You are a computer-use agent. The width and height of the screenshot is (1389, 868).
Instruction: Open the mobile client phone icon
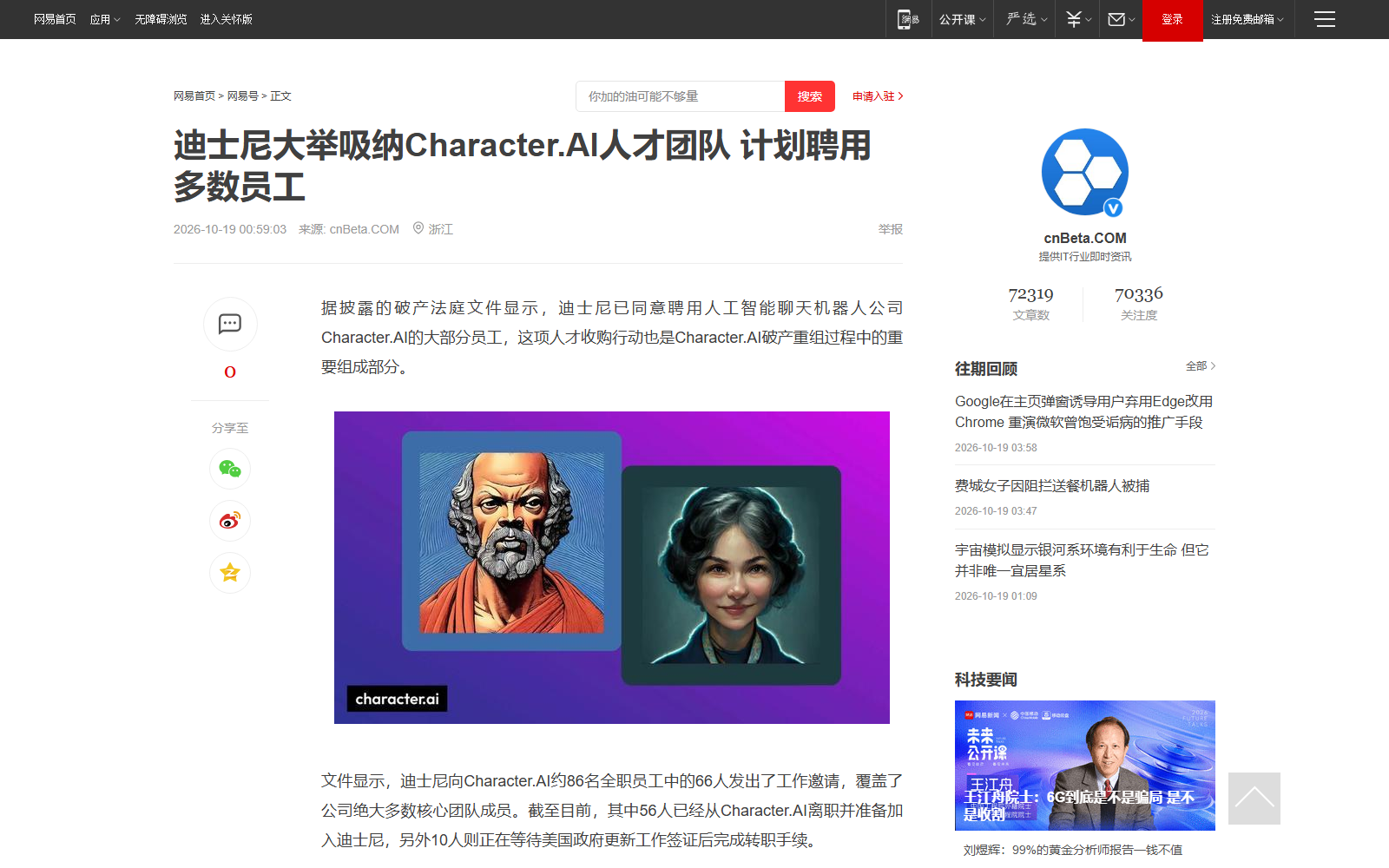[908, 19]
